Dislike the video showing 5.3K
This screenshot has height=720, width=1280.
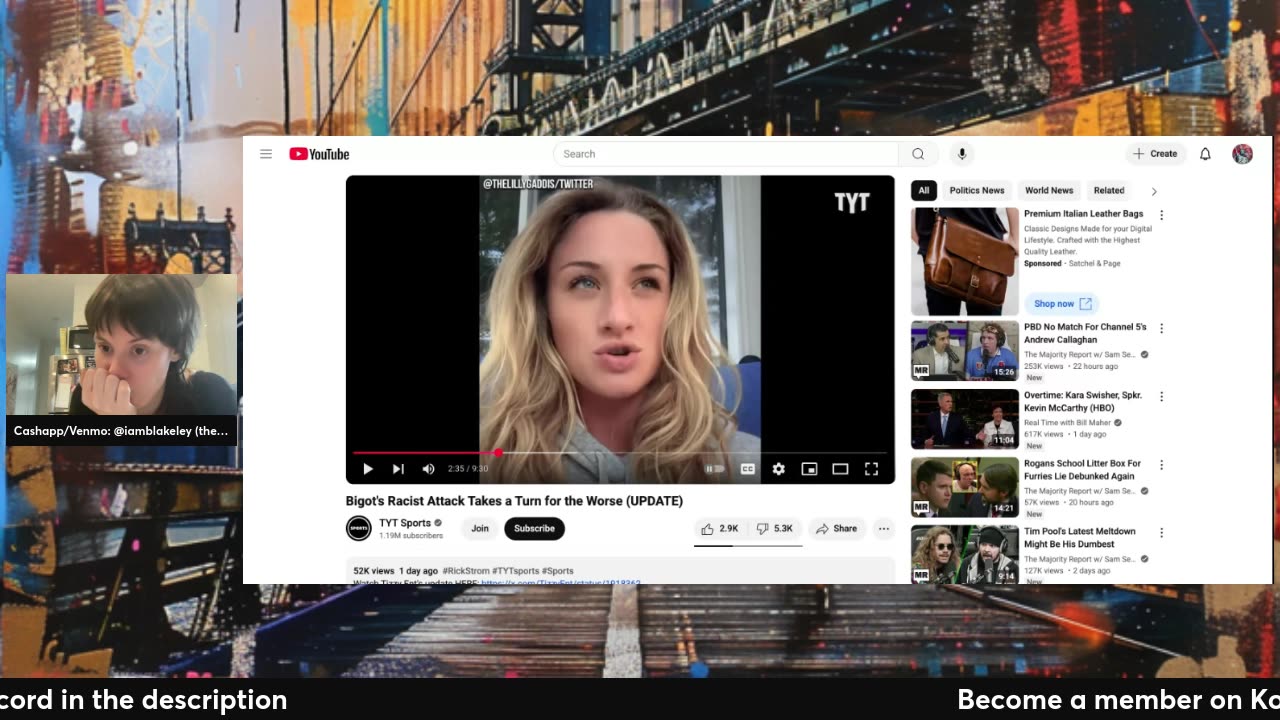tap(774, 529)
